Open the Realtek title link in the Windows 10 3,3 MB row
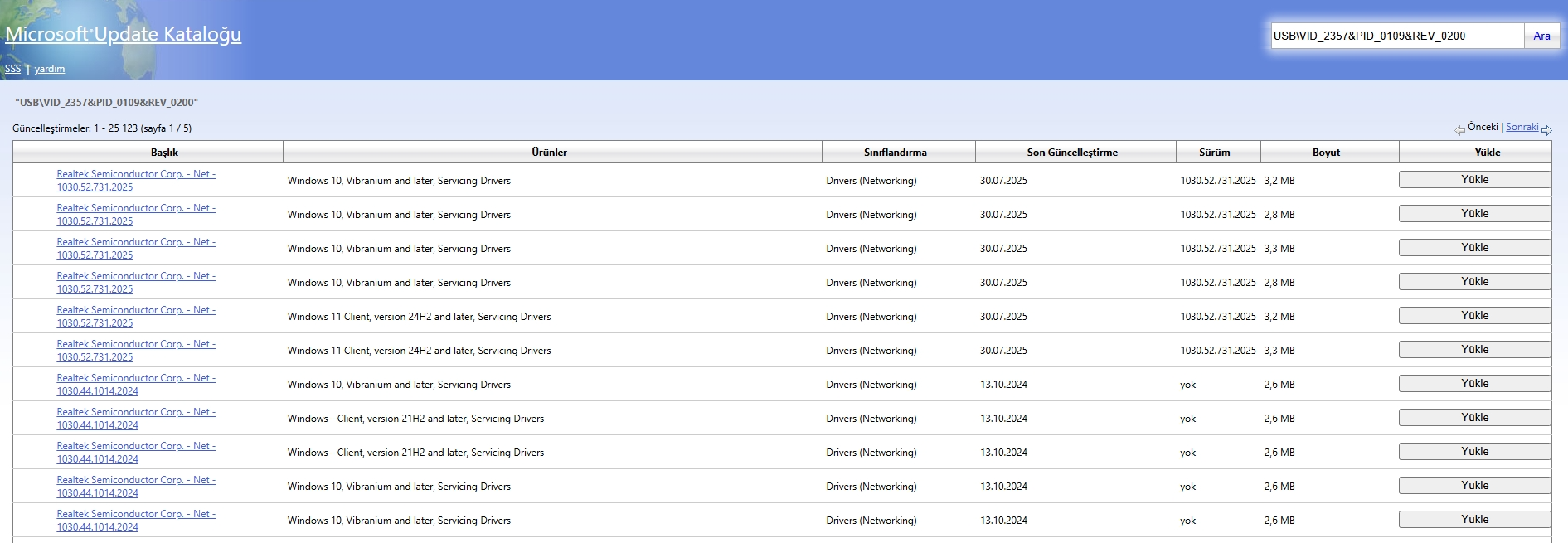 136,249
